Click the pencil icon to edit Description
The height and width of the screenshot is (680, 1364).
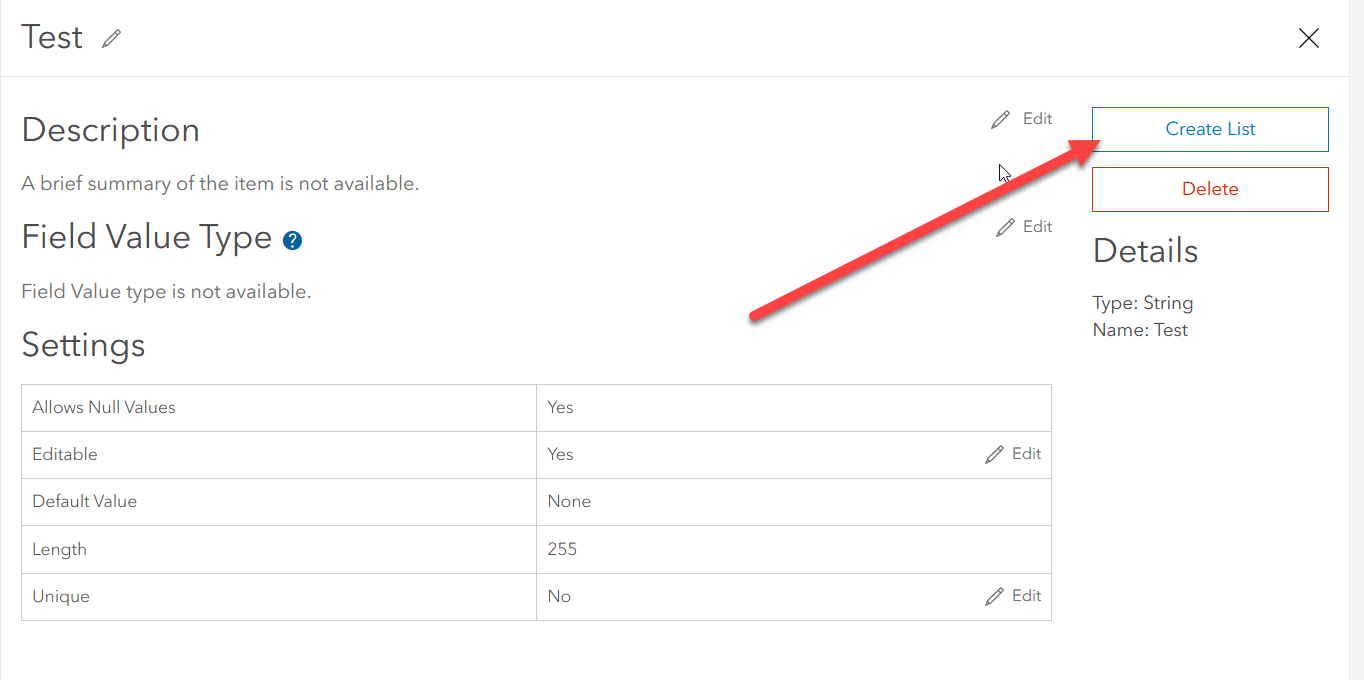[x=1001, y=120]
